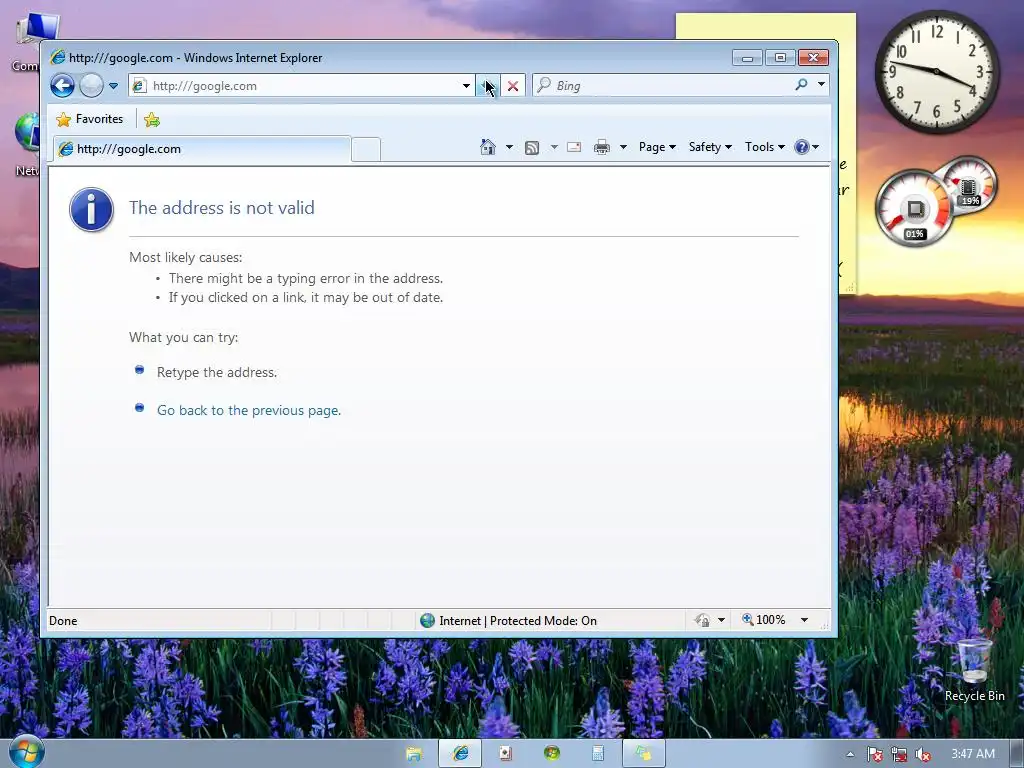The height and width of the screenshot is (768, 1024).
Task: Open the recent pages dropdown arrow
Action: tap(114, 86)
